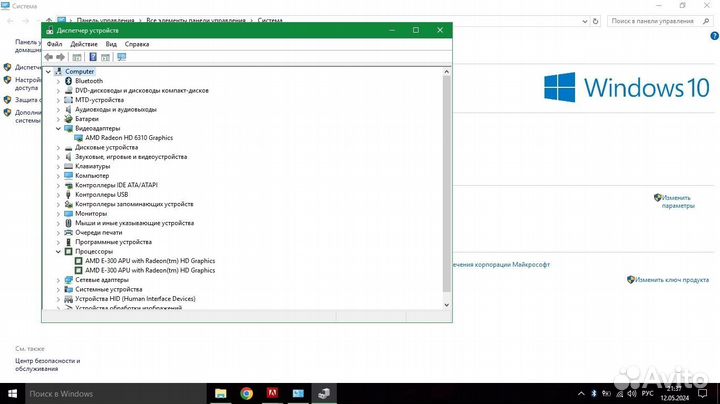Click the Видеоадаптеры display adapter icon
The height and width of the screenshot is (404, 720).
click(68, 129)
